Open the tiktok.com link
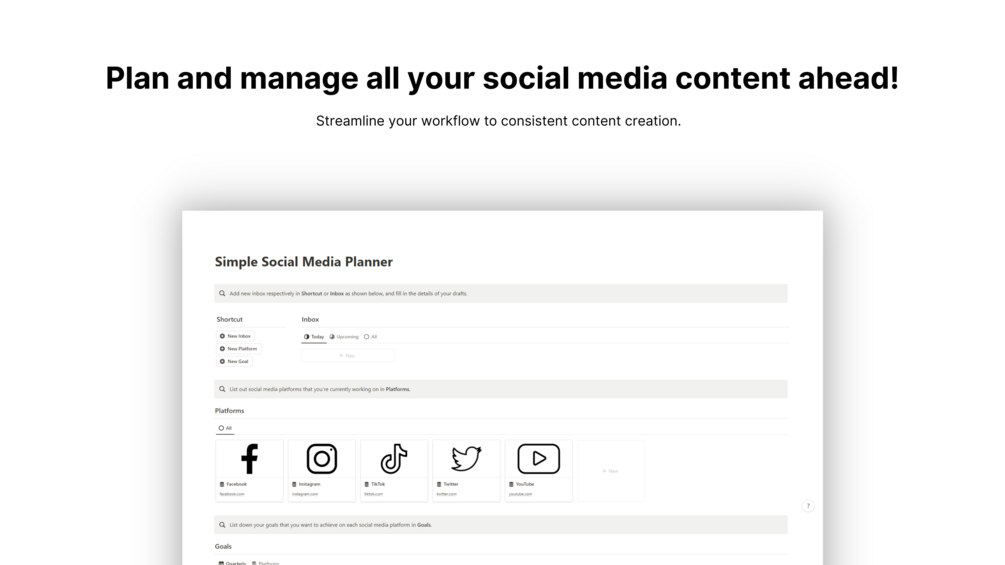The height and width of the screenshot is (565, 1005). point(374,494)
